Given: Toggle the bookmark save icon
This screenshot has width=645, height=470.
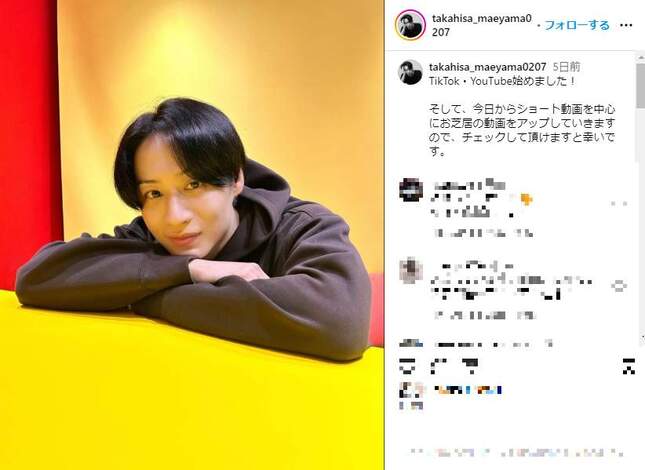Looking at the screenshot, I should pyautogui.click(x=629, y=366).
